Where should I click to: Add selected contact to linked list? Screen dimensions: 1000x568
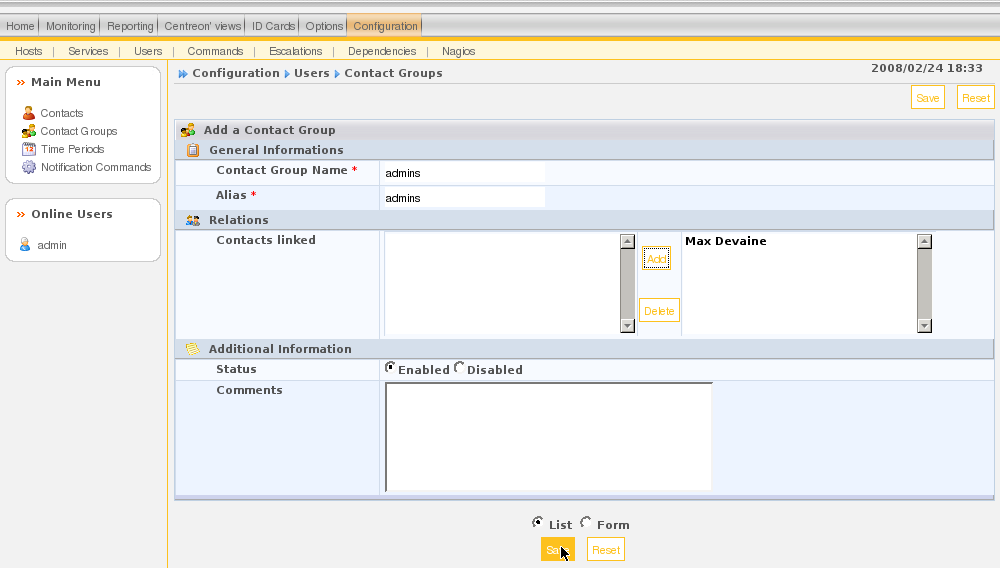[x=656, y=259]
